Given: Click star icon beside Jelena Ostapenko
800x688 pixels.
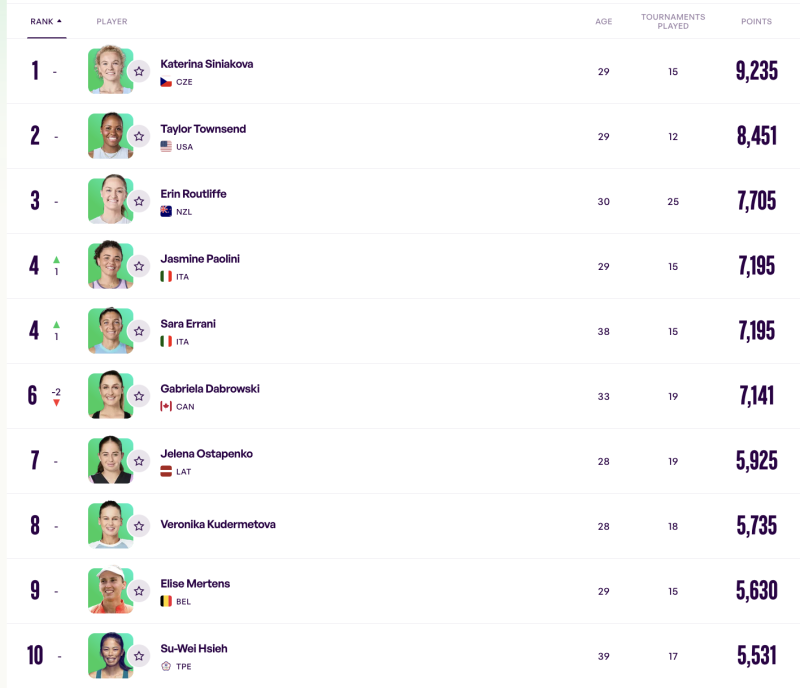Looking at the screenshot, I should (139, 461).
